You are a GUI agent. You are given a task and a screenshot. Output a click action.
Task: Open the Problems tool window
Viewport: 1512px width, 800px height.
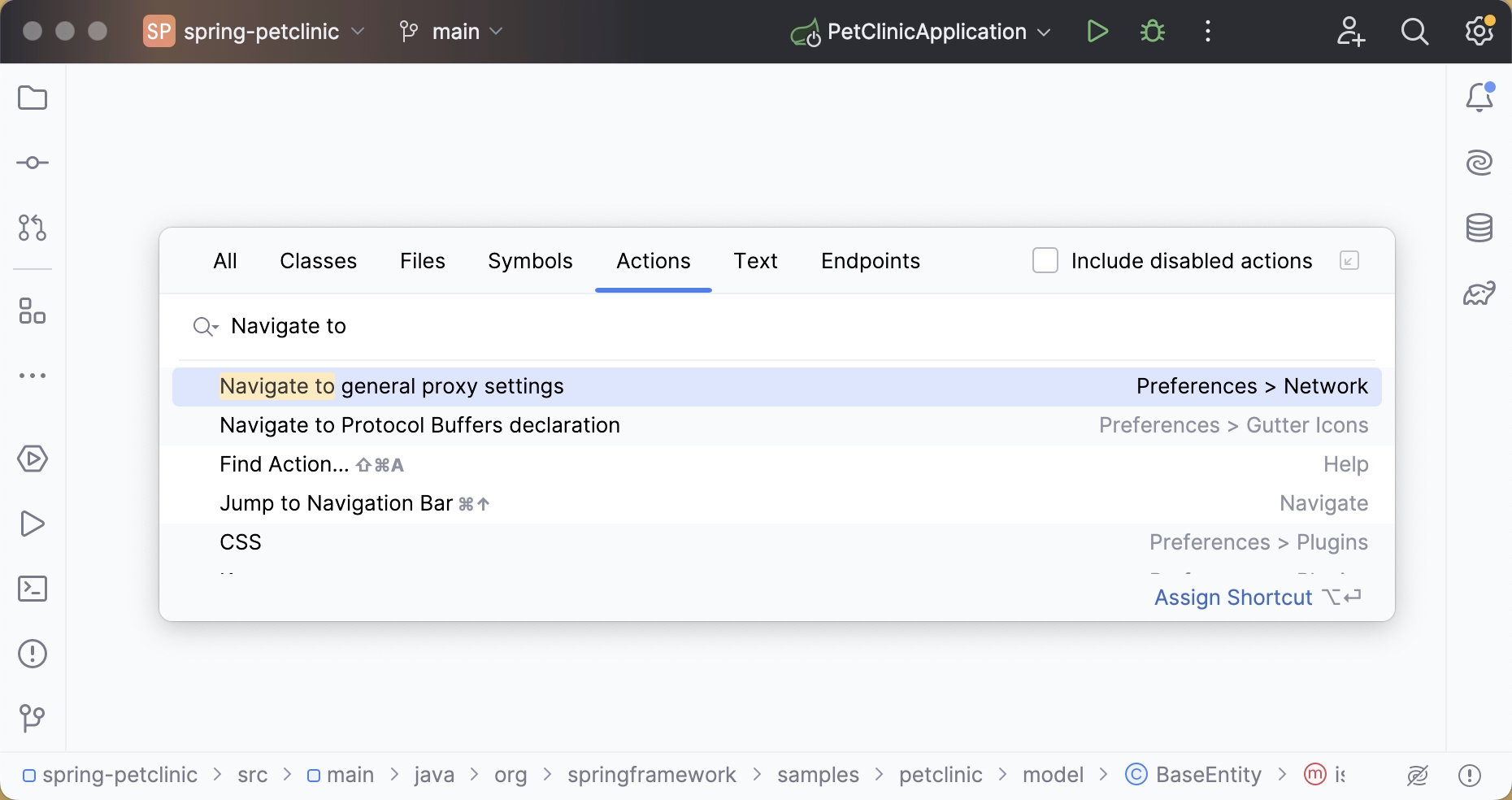33,654
